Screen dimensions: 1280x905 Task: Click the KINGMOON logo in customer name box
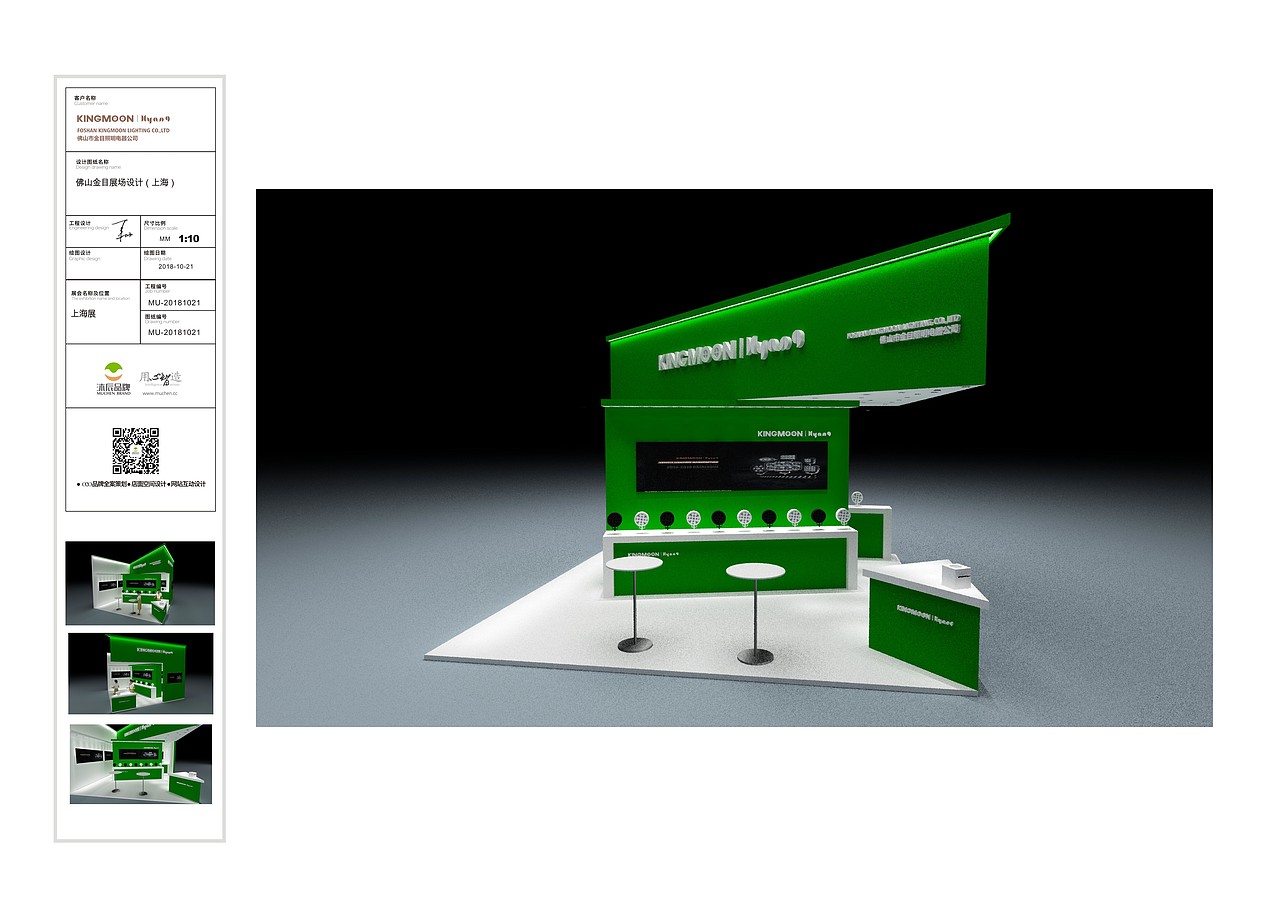point(124,118)
